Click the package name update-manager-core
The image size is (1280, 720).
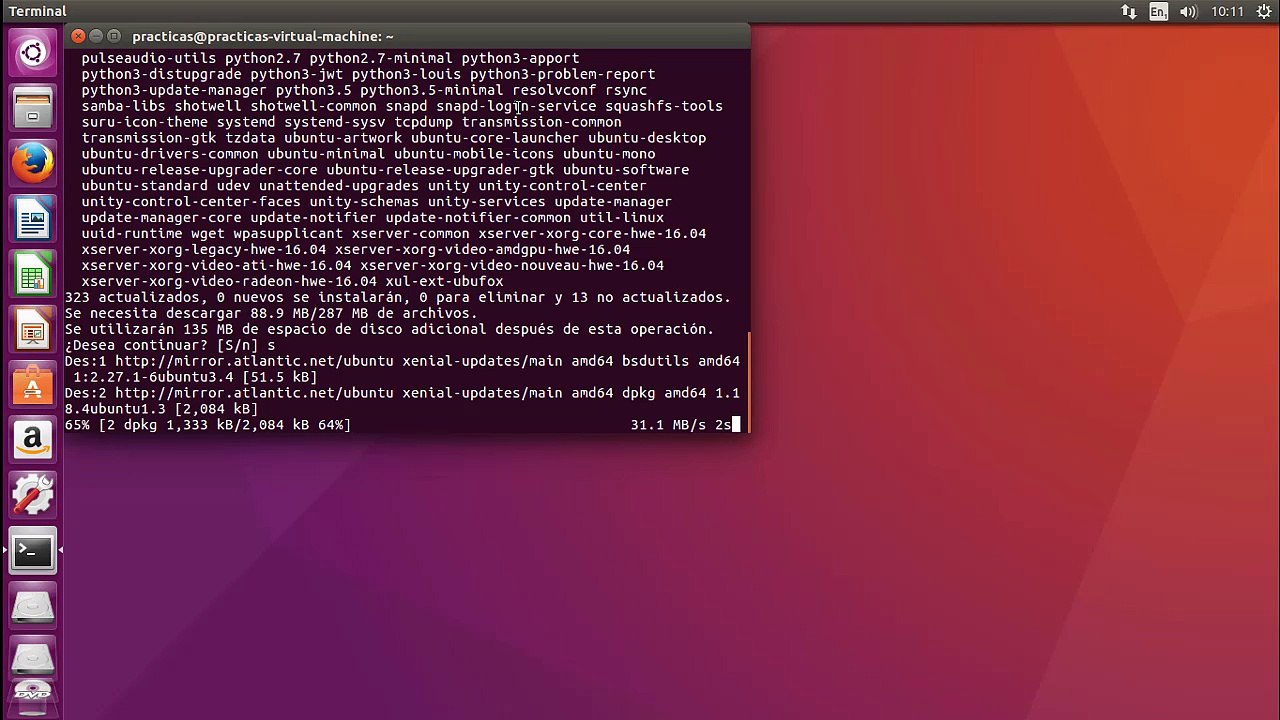pyautogui.click(x=162, y=218)
